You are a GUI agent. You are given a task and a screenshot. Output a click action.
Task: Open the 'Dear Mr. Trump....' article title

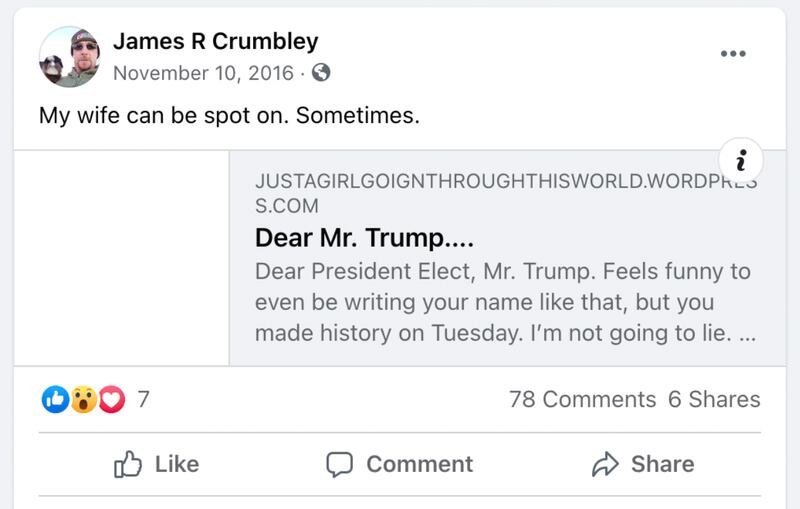[x=364, y=239]
